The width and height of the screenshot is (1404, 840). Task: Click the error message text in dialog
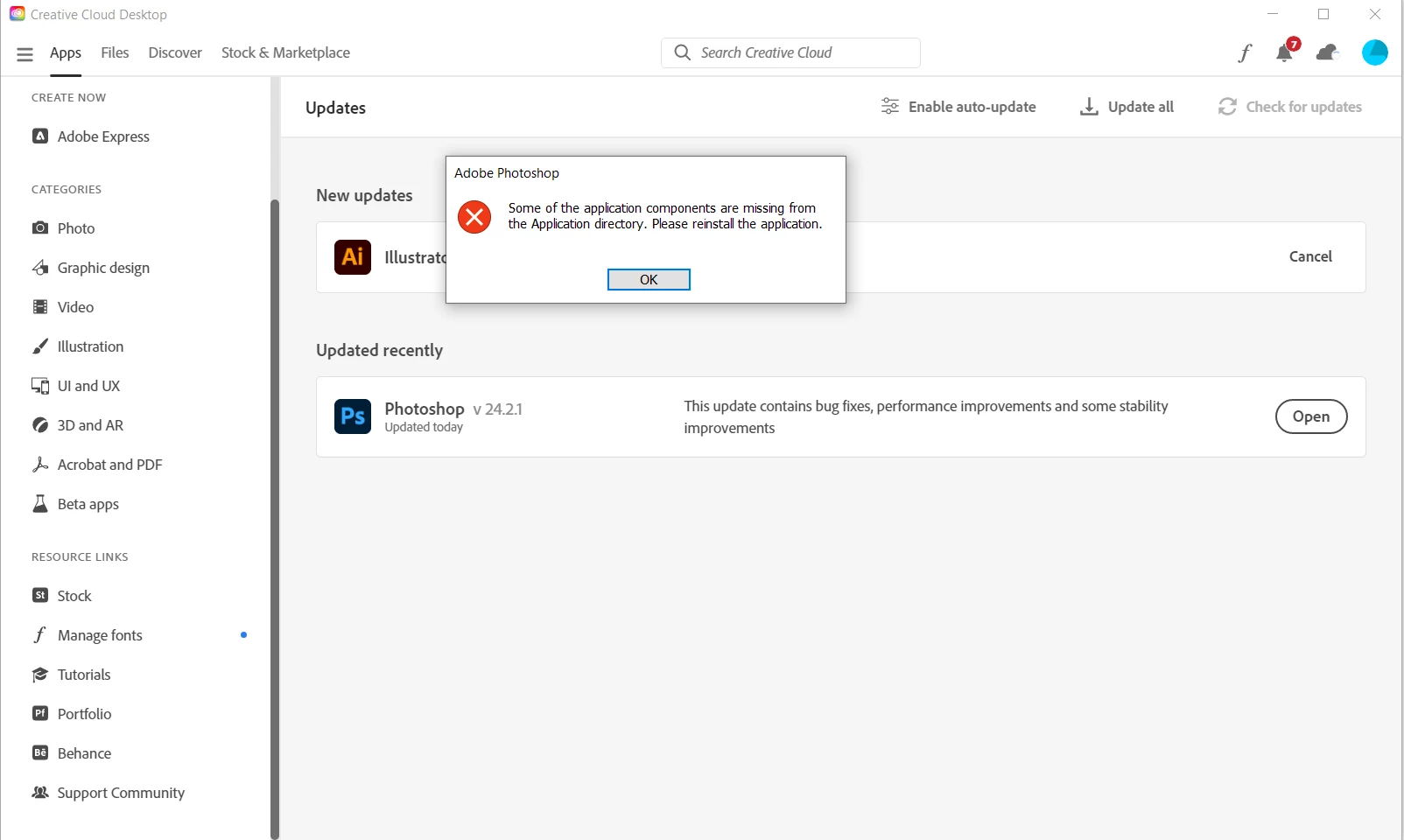tap(665, 216)
